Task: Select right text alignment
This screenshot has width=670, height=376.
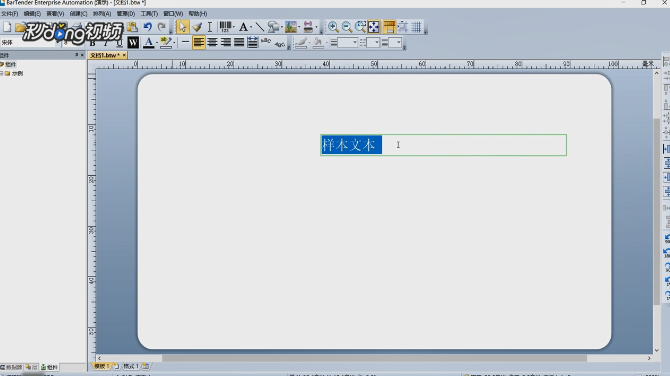Action: 226,42
